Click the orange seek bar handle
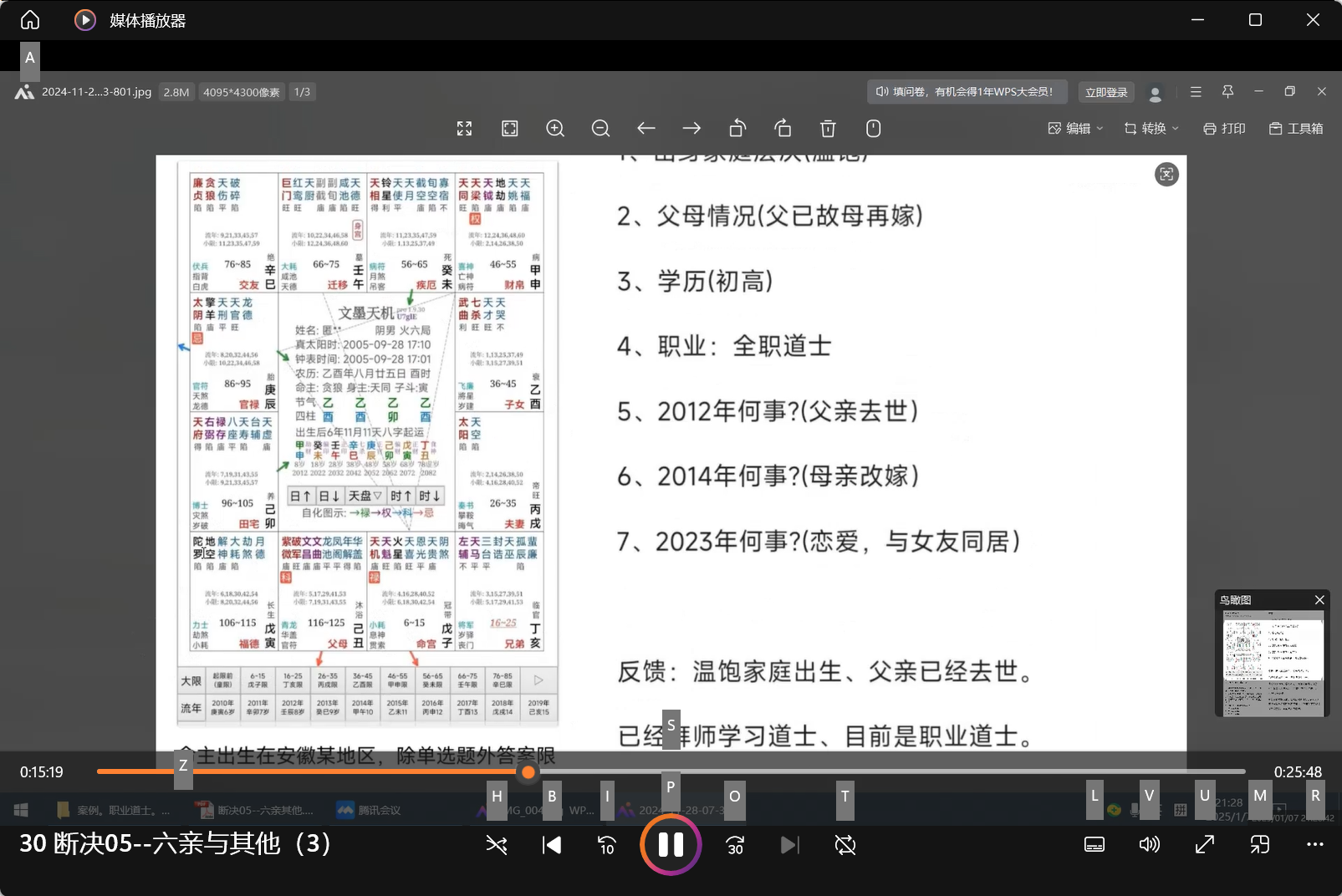 tap(528, 772)
